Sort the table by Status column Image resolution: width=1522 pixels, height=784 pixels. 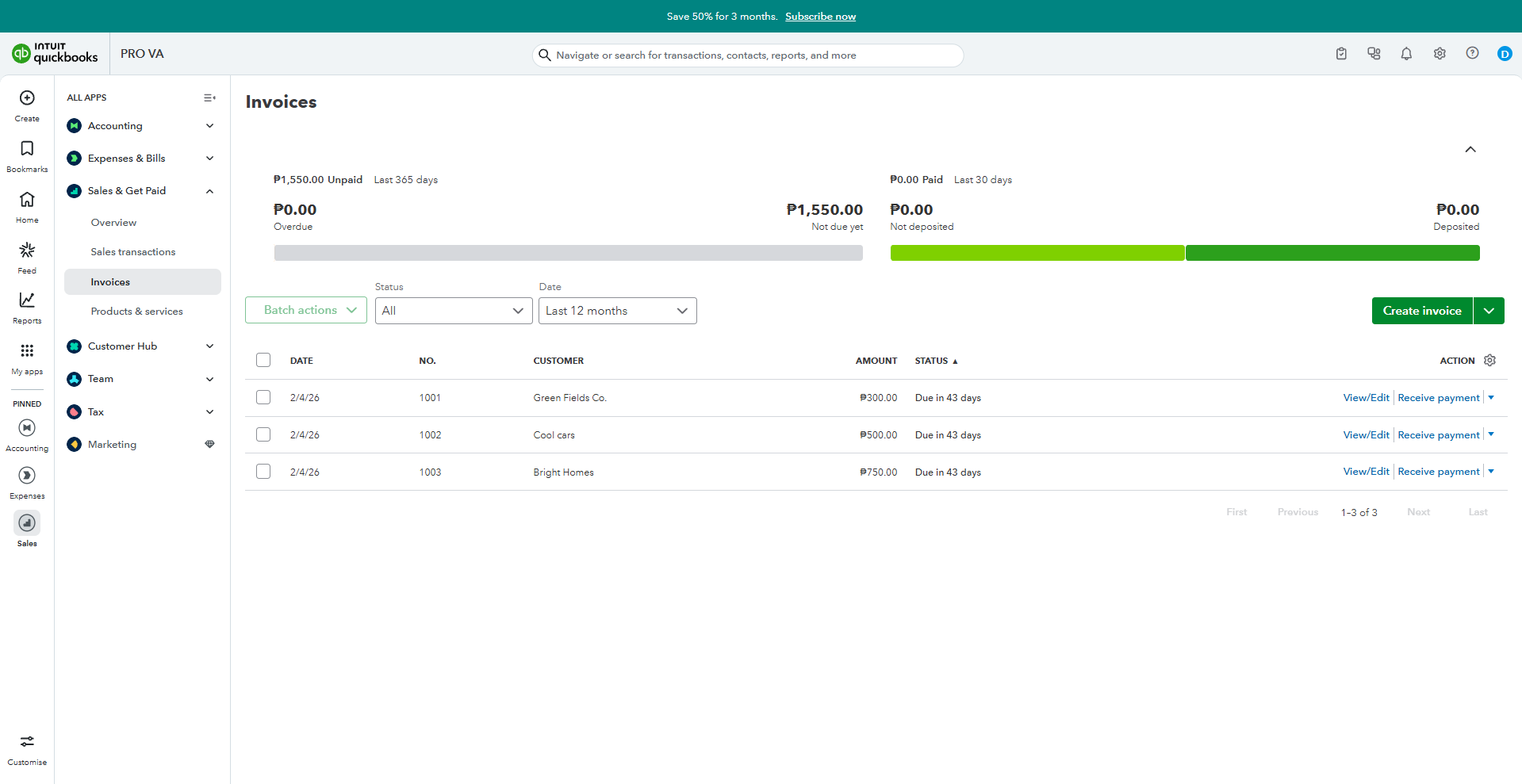[x=936, y=361]
